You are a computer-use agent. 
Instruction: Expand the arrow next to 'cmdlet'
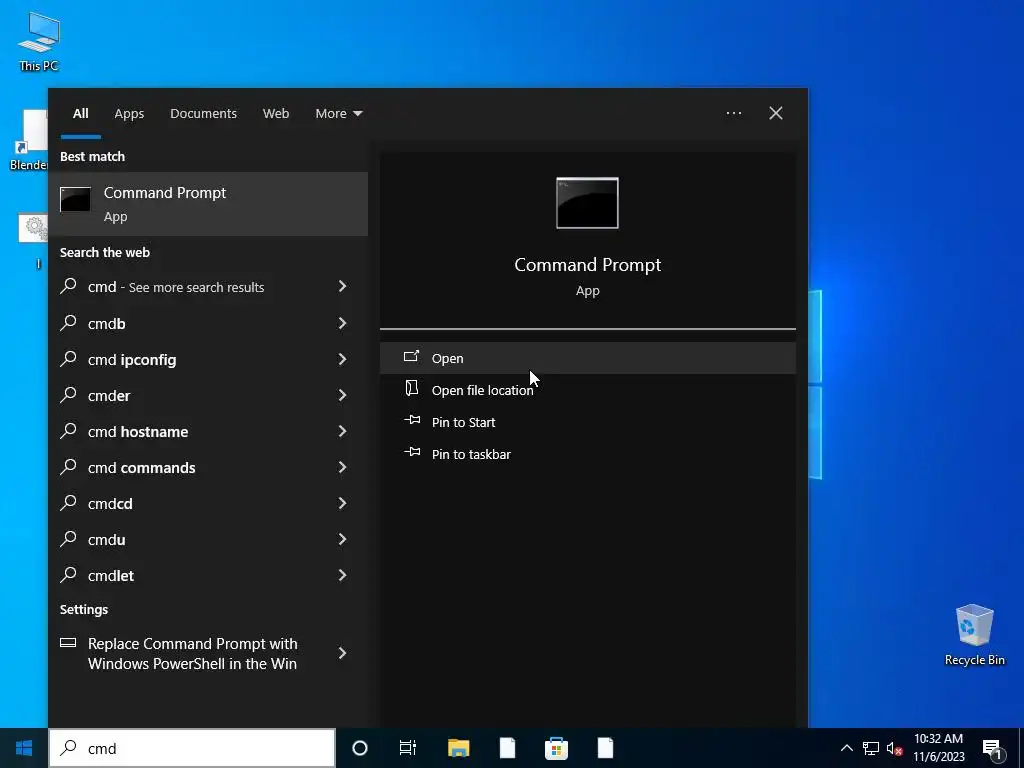tap(342, 574)
